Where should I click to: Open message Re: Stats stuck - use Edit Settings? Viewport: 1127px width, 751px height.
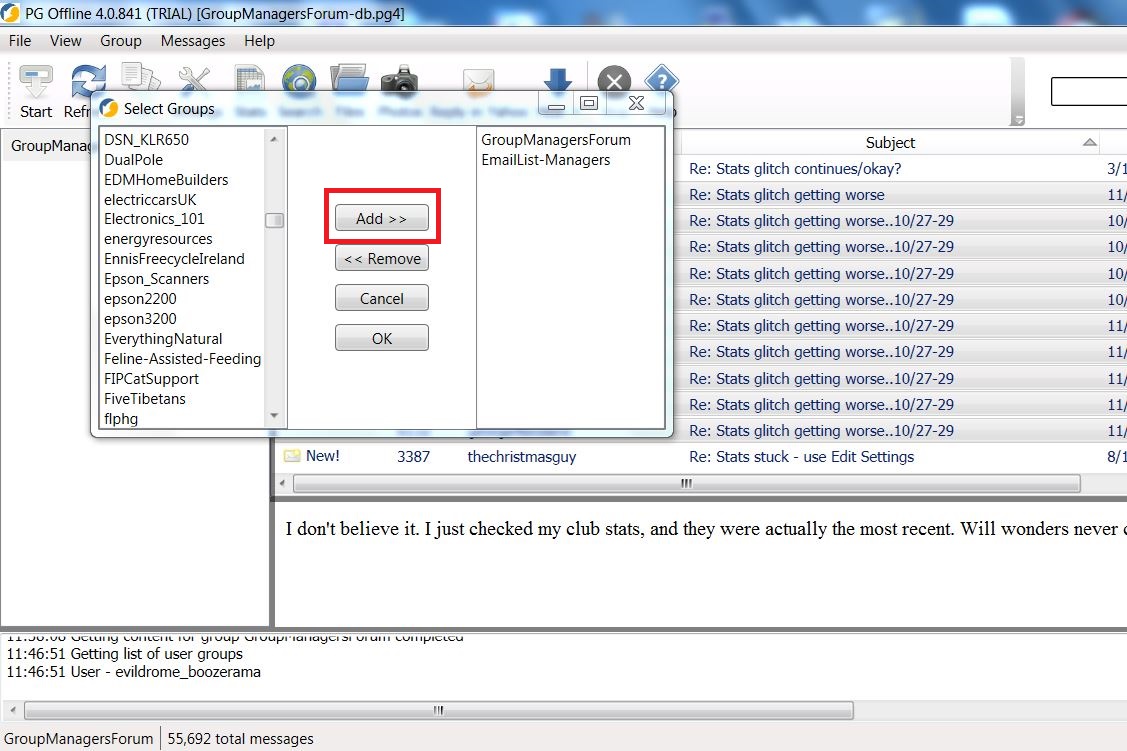801,456
